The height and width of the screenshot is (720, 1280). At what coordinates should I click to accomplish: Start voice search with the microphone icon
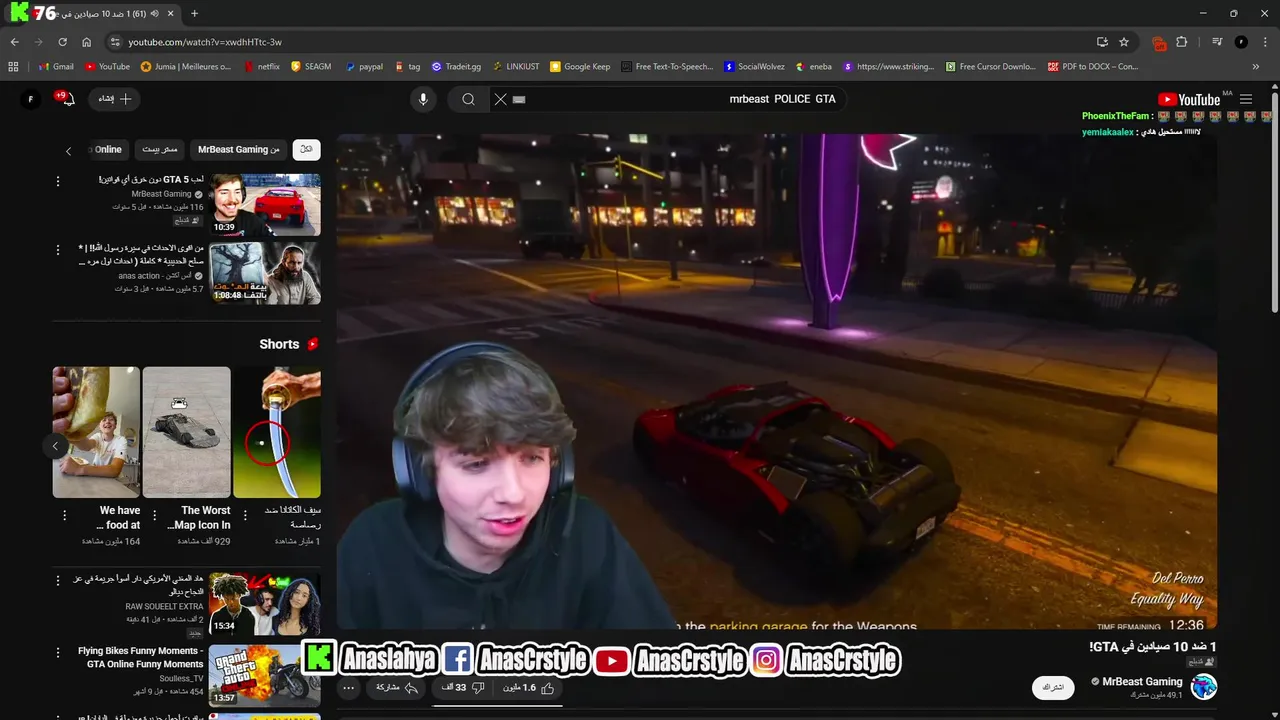(423, 99)
